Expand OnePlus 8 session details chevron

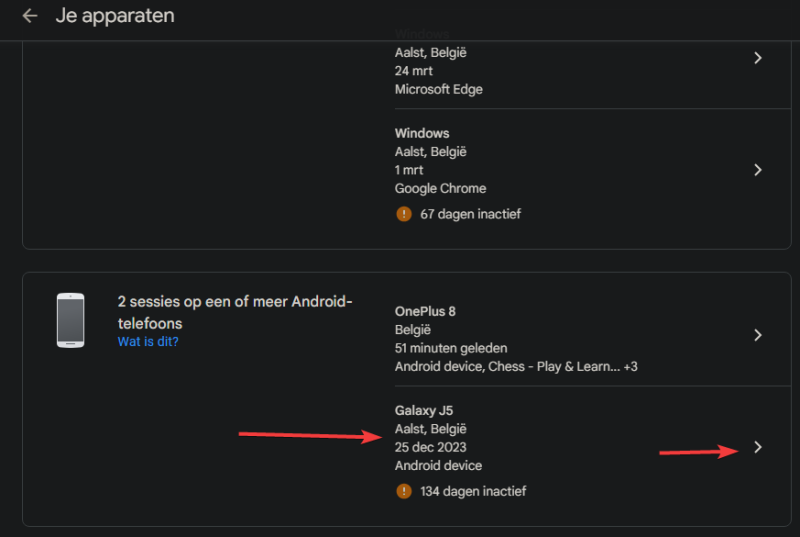coord(757,335)
